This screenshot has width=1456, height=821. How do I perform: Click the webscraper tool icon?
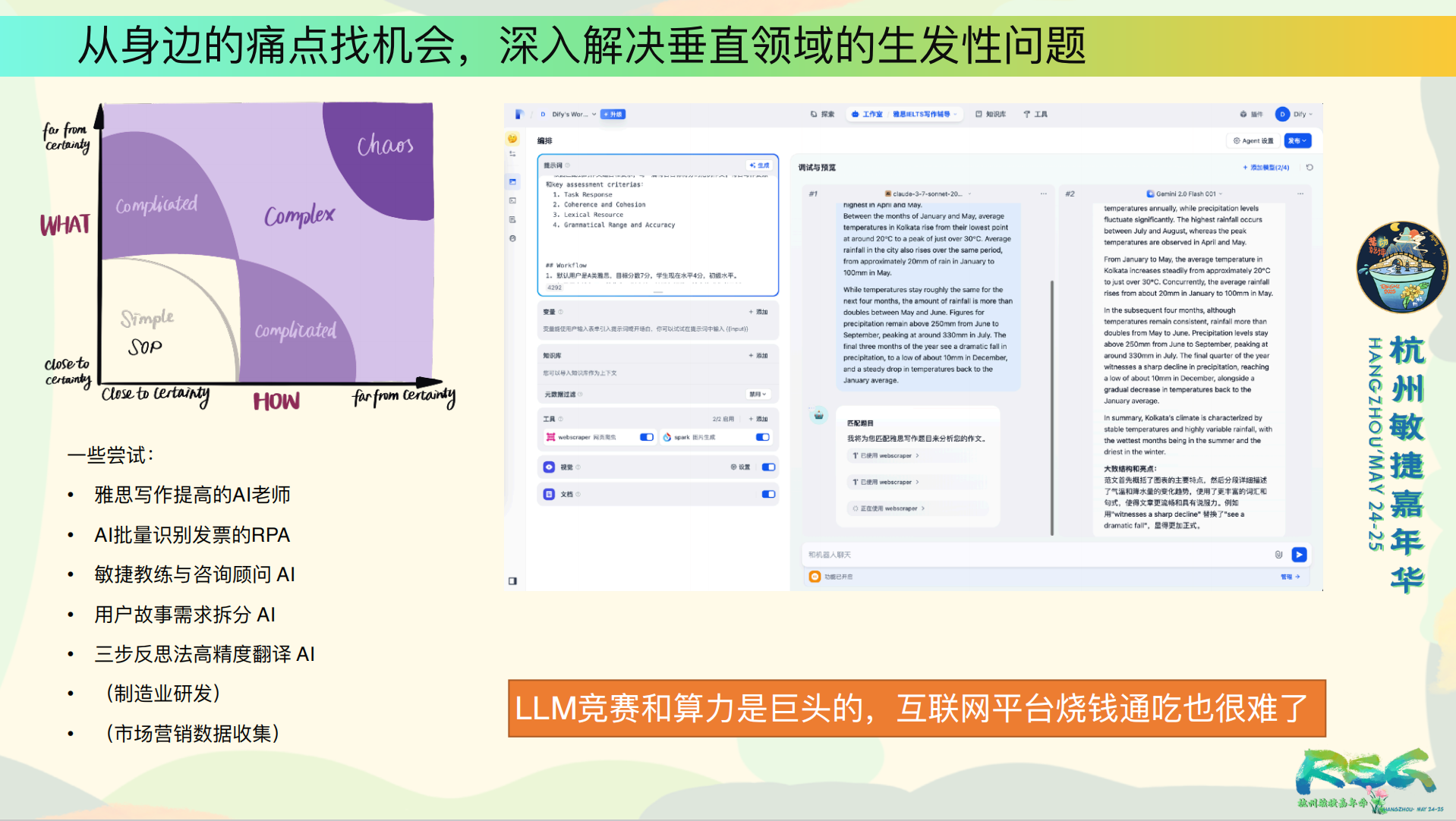coord(551,437)
